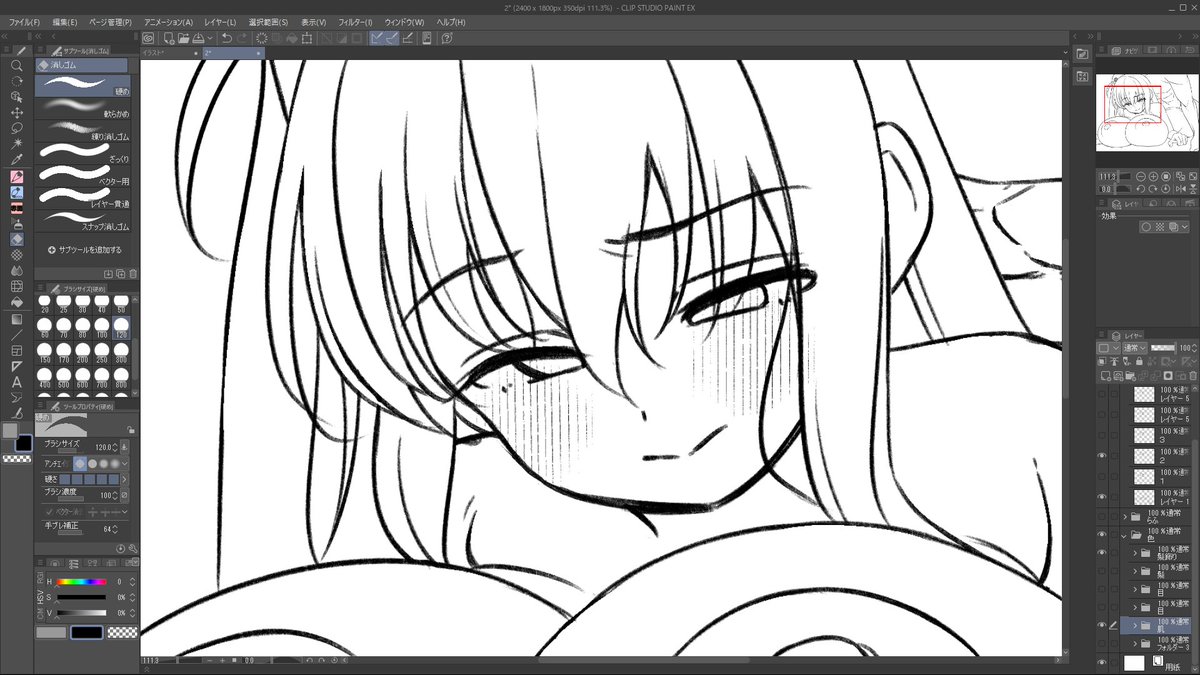Viewport: 1200px width, 675px height.
Task: Click the Open file folder toolbar icon
Action: click(x=184, y=38)
